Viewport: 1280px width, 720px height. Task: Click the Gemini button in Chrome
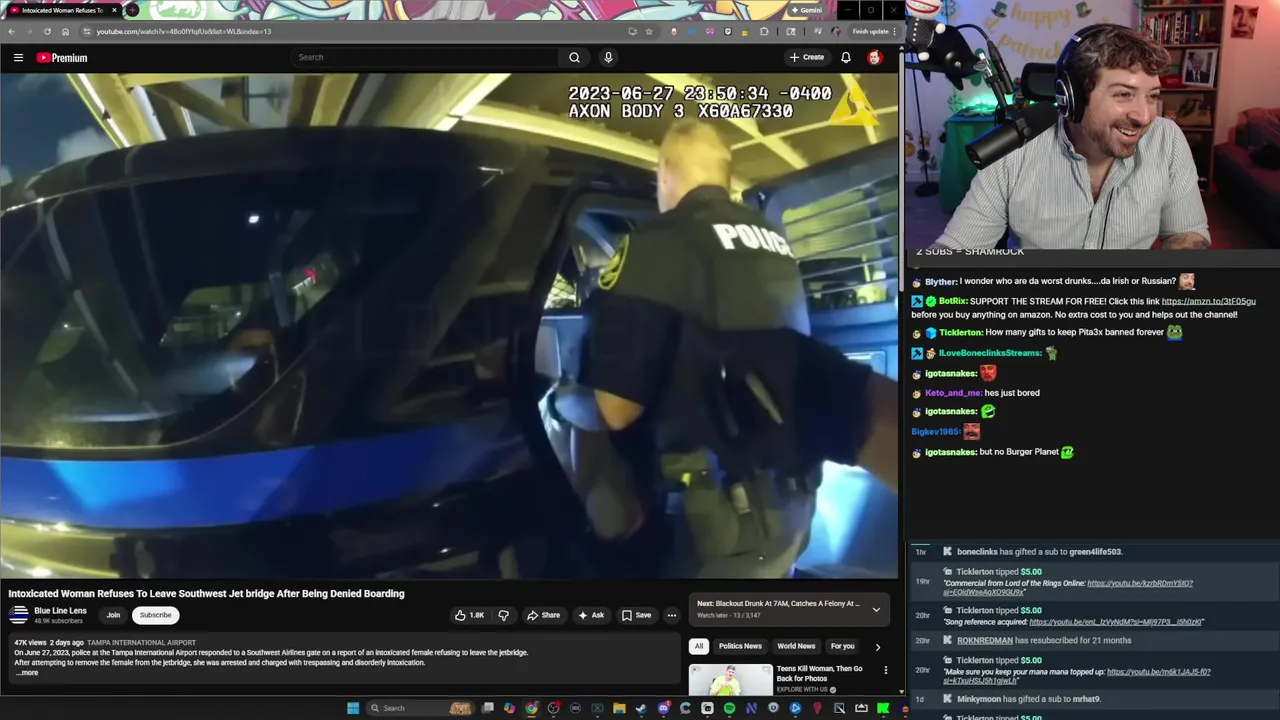[x=806, y=10]
